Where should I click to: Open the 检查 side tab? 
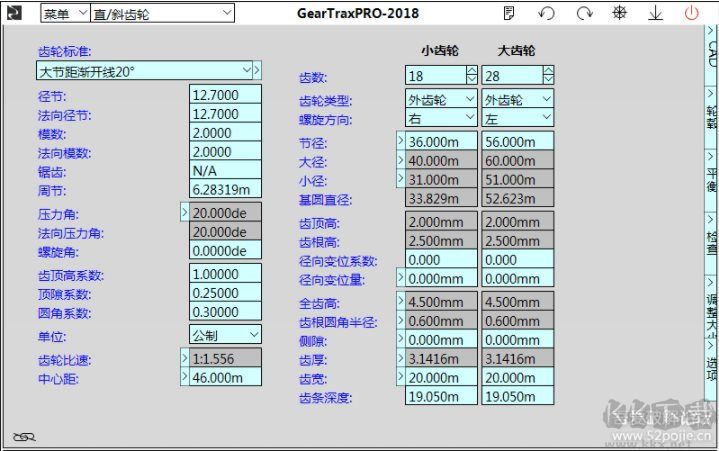pyautogui.click(x=711, y=243)
